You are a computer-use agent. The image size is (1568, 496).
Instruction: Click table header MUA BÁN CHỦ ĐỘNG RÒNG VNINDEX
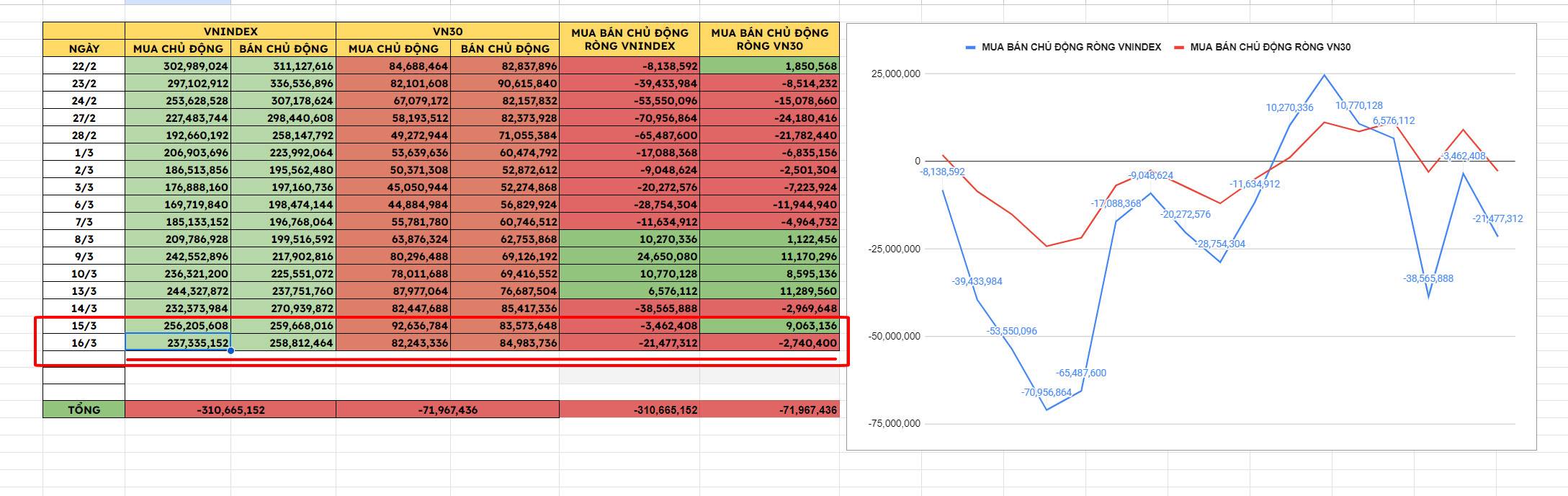click(x=630, y=40)
